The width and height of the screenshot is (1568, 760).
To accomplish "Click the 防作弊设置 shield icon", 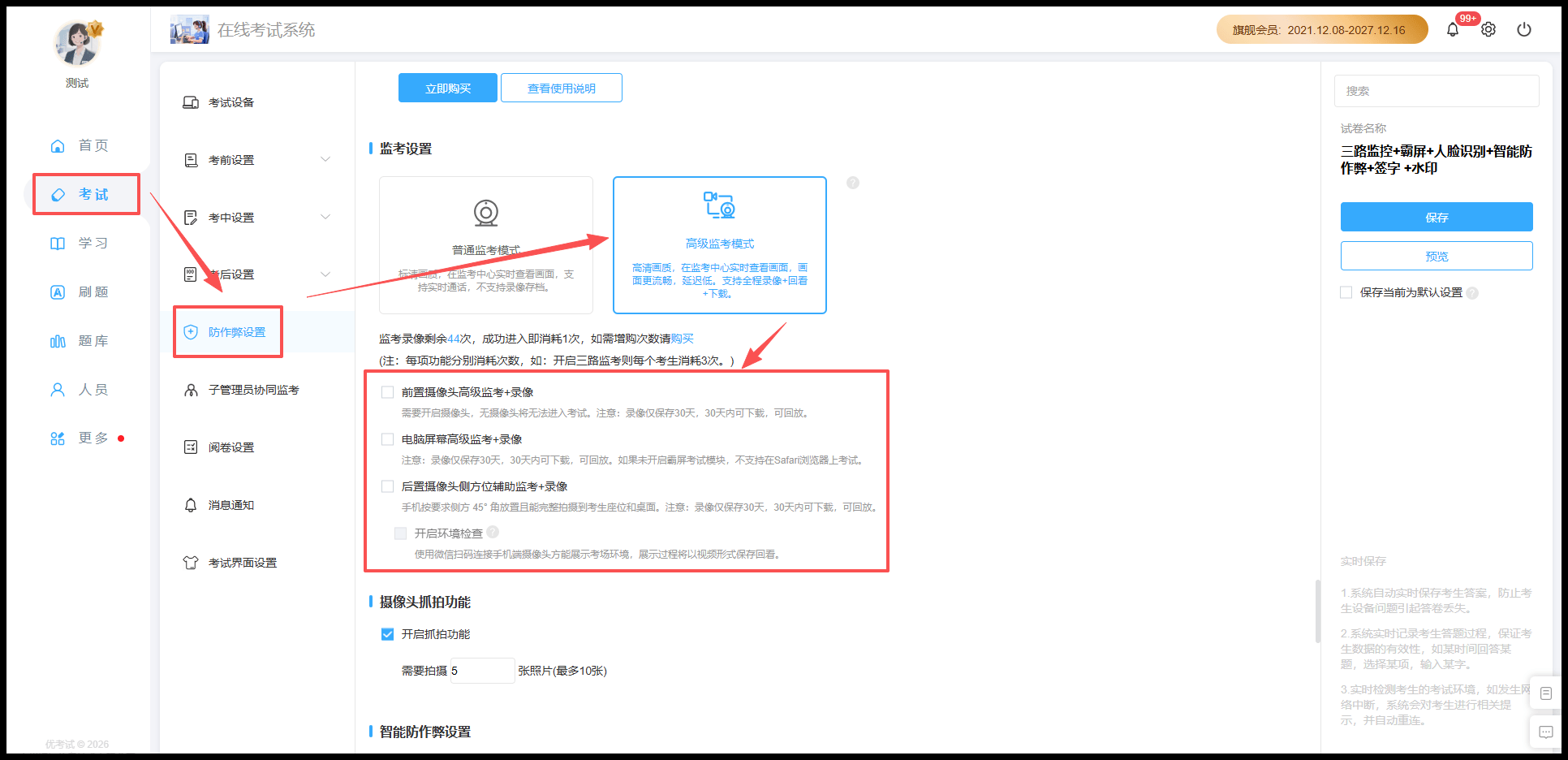I will (191, 332).
